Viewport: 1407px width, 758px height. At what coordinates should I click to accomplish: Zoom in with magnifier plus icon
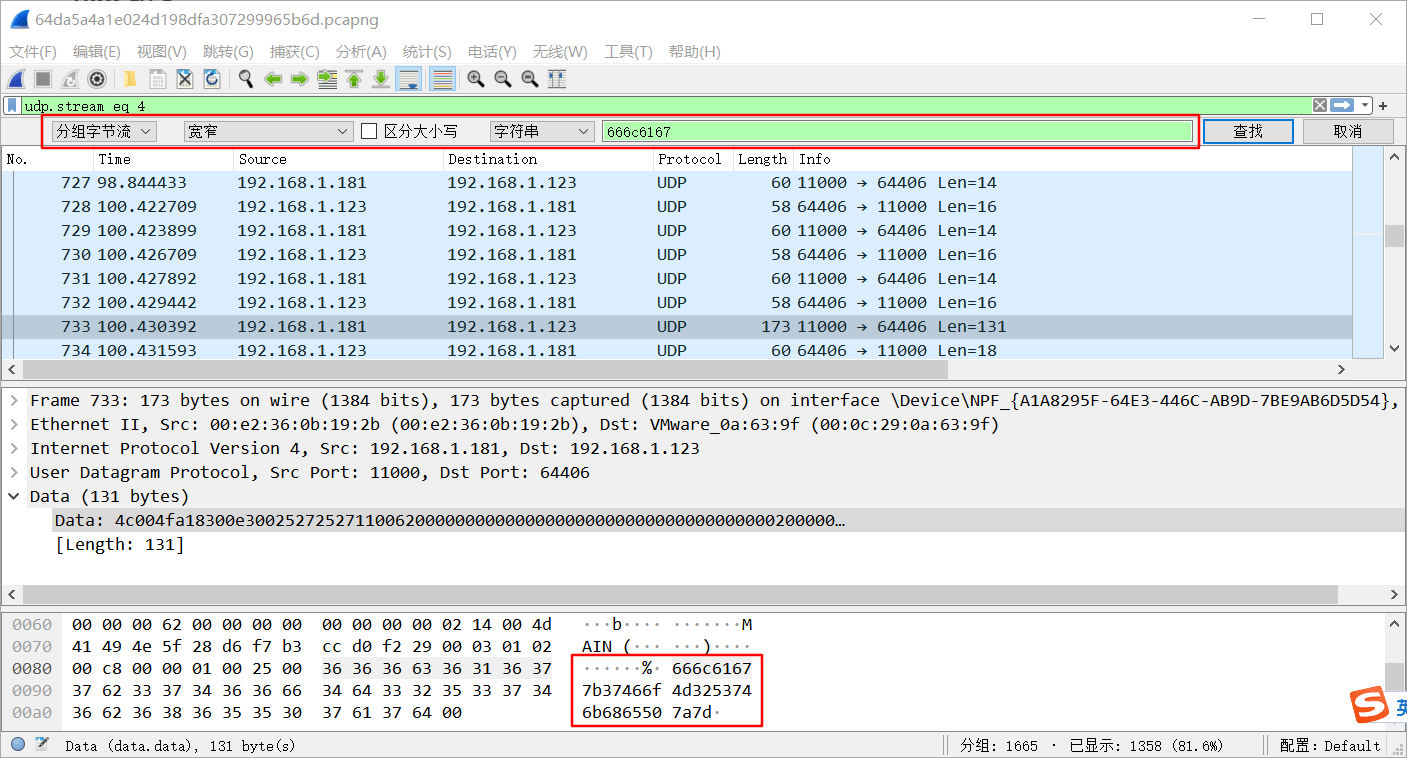(476, 79)
